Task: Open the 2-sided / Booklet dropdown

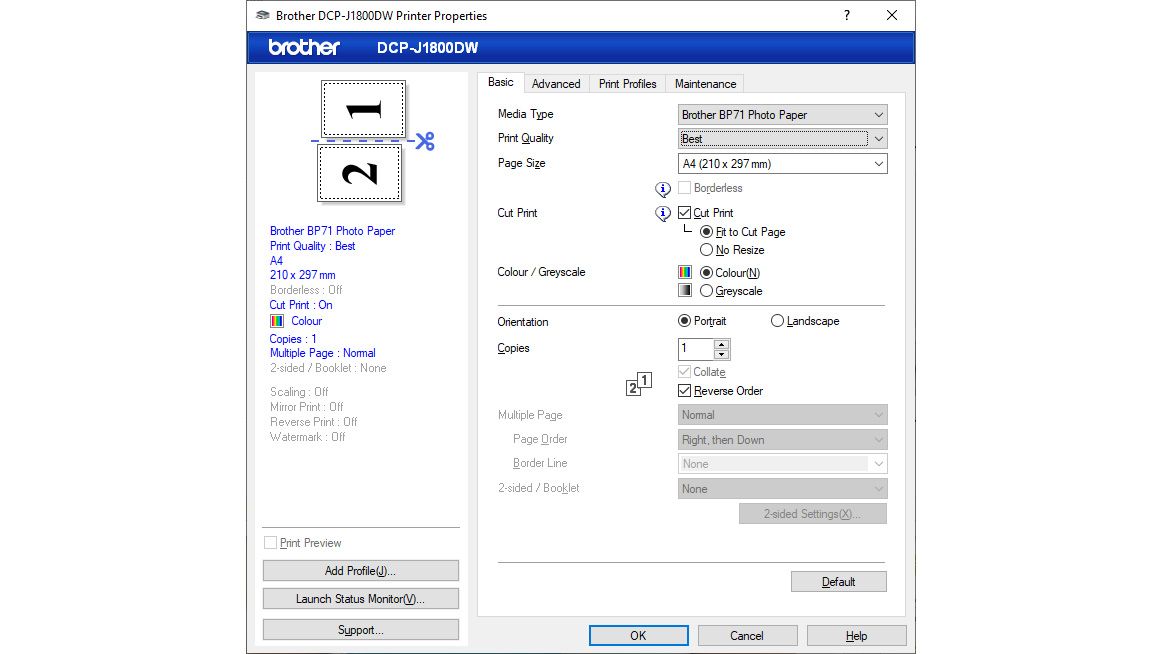Action: (783, 489)
